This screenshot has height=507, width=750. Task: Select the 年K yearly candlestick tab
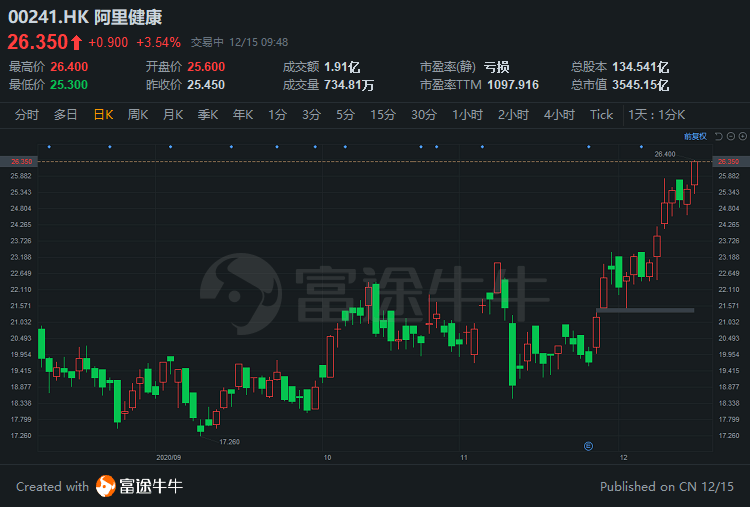243,115
